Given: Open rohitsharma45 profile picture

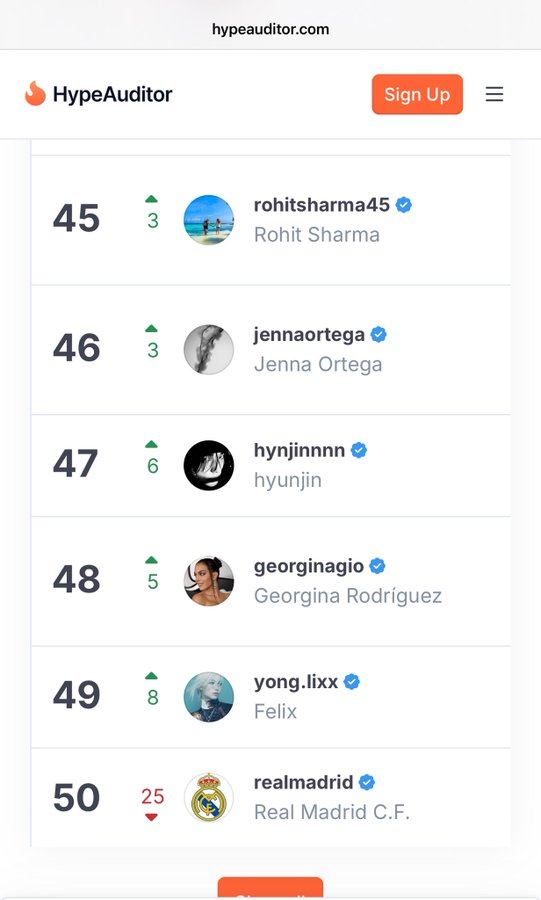Looking at the screenshot, I should (208, 220).
